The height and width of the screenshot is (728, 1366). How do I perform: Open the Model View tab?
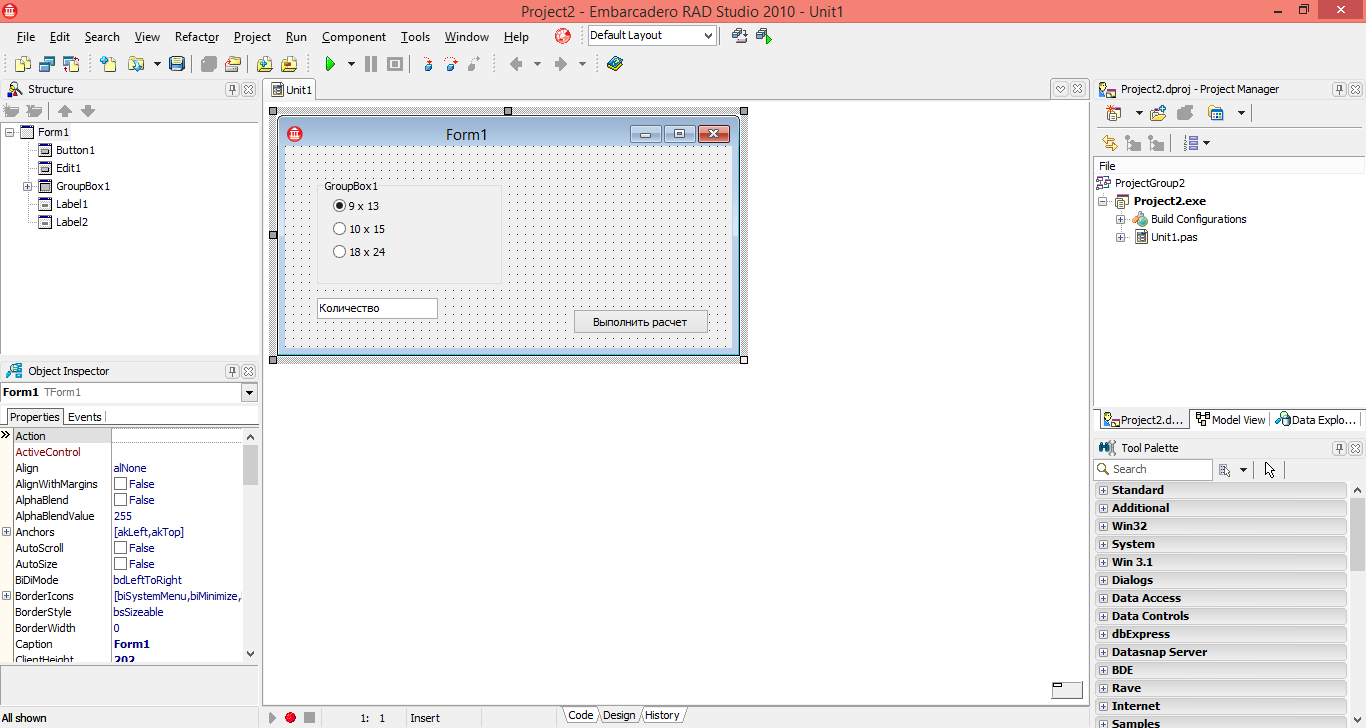pos(1230,420)
